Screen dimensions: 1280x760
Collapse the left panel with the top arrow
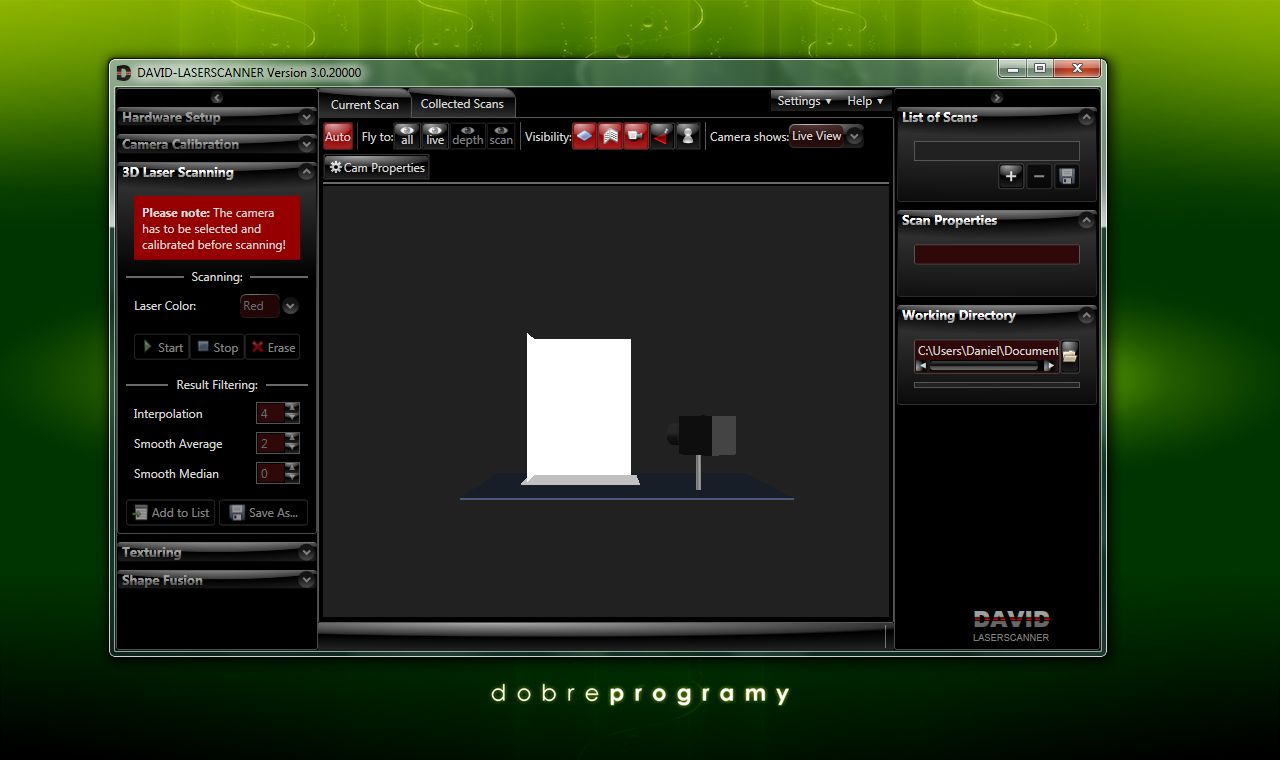217,98
